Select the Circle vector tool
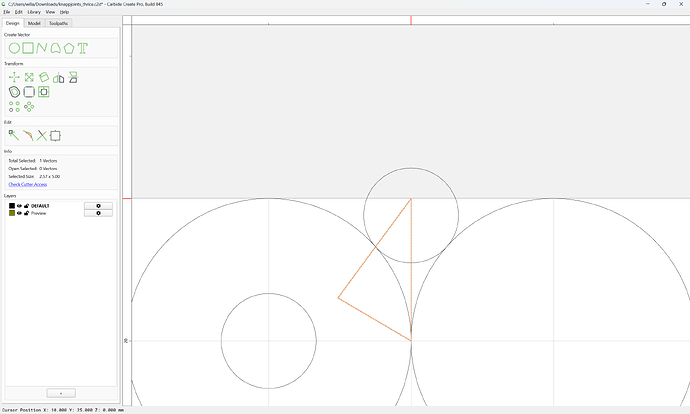This screenshot has height=414, width=690. pos(14,48)
